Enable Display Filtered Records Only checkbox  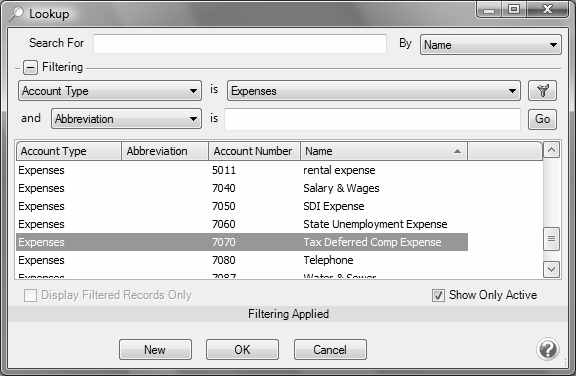[x=30, y=295]
